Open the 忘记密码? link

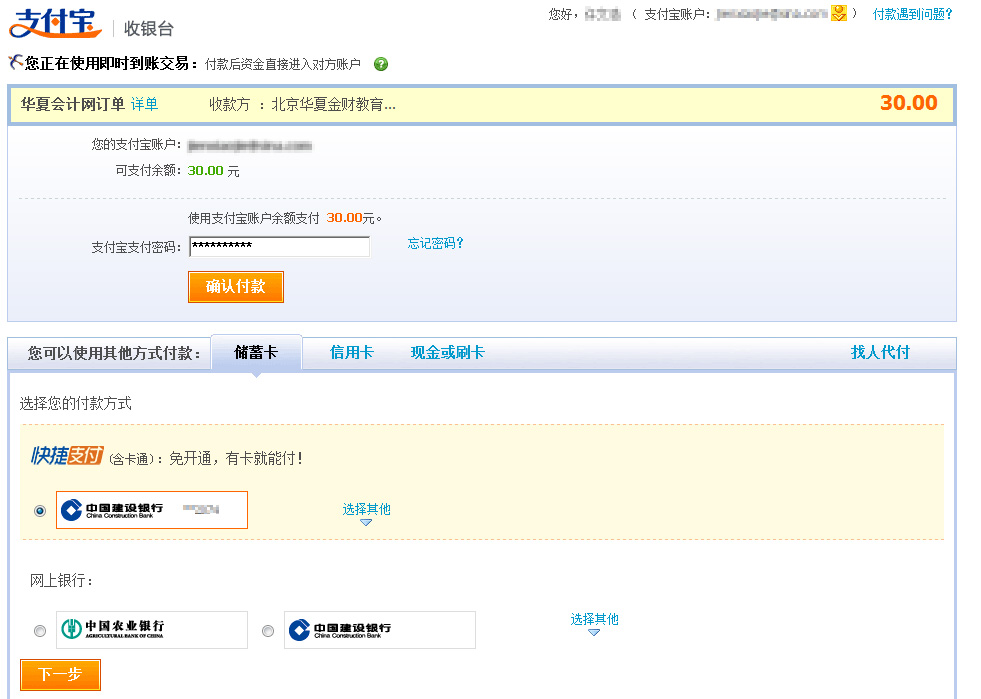(435, 243)
